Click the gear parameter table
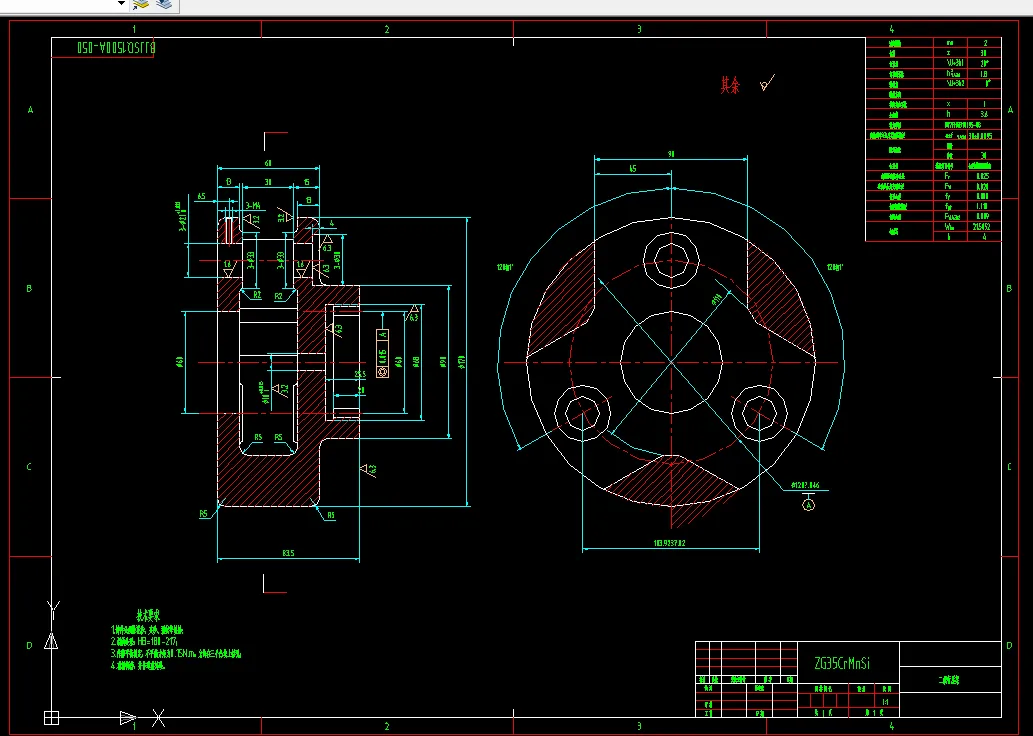 click(x=933, y=139)
